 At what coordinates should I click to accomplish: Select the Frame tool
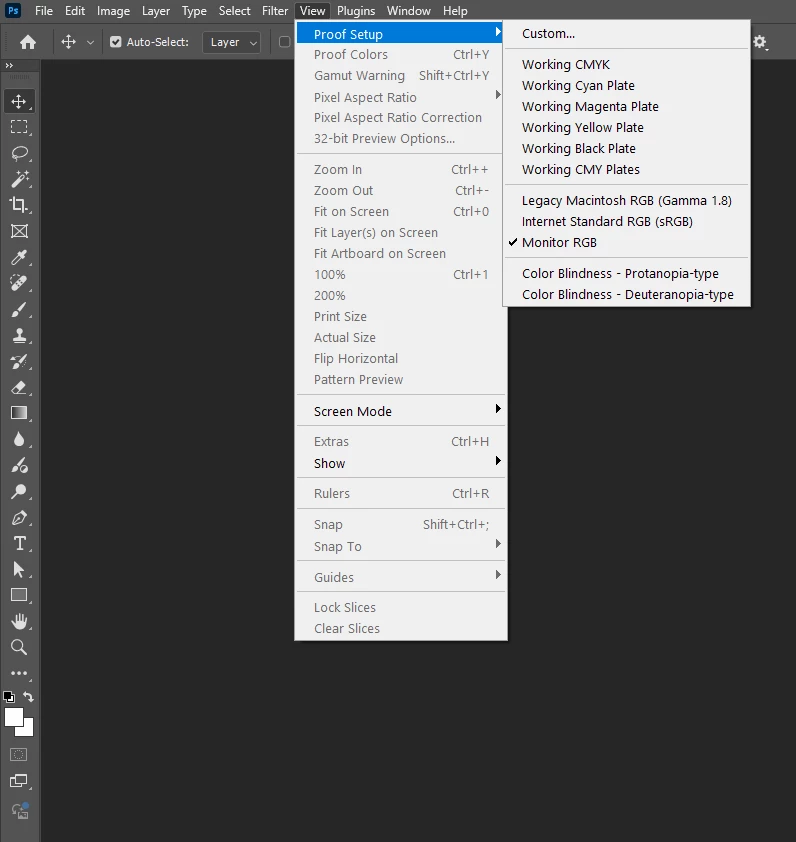pos(19,231)
